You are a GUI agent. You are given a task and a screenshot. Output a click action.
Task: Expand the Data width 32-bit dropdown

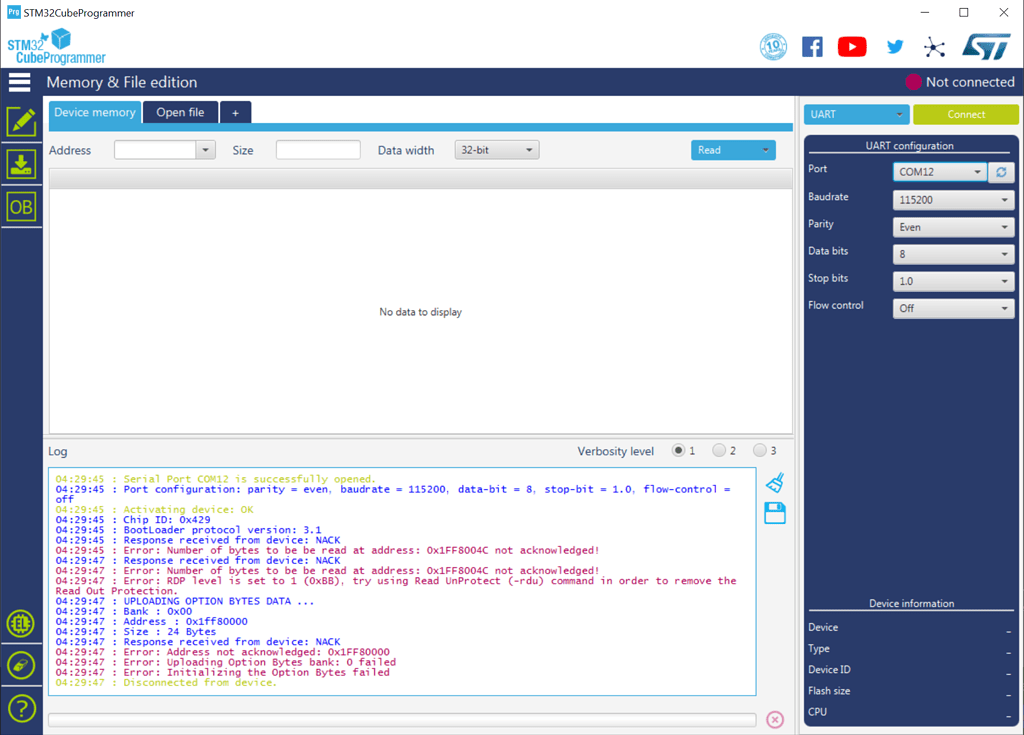(497, 150)
